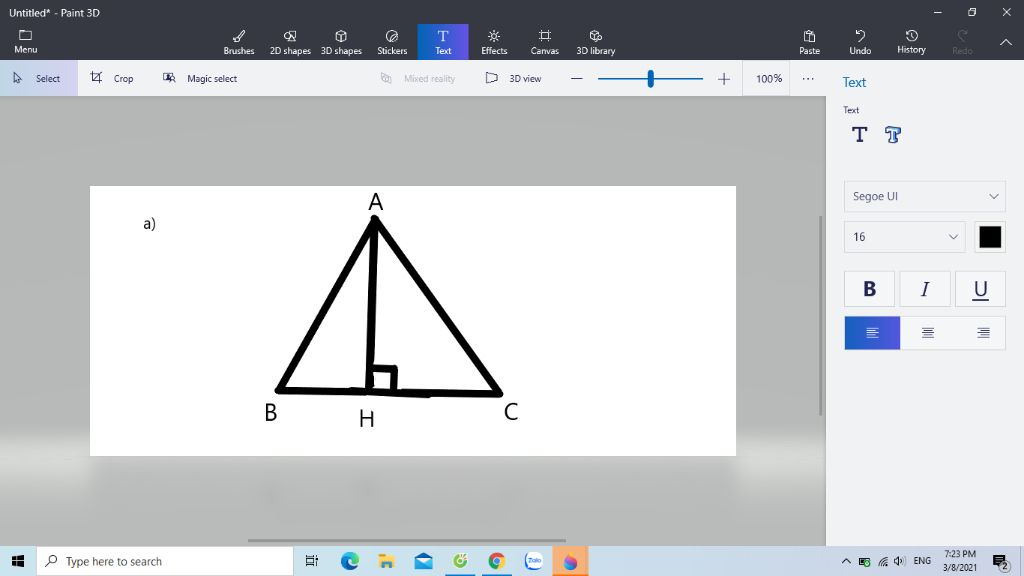Viewport: 1024px width, 576px height.
Task: Click the vertical canvas scrollbar
Action: [x=821, y=315]
